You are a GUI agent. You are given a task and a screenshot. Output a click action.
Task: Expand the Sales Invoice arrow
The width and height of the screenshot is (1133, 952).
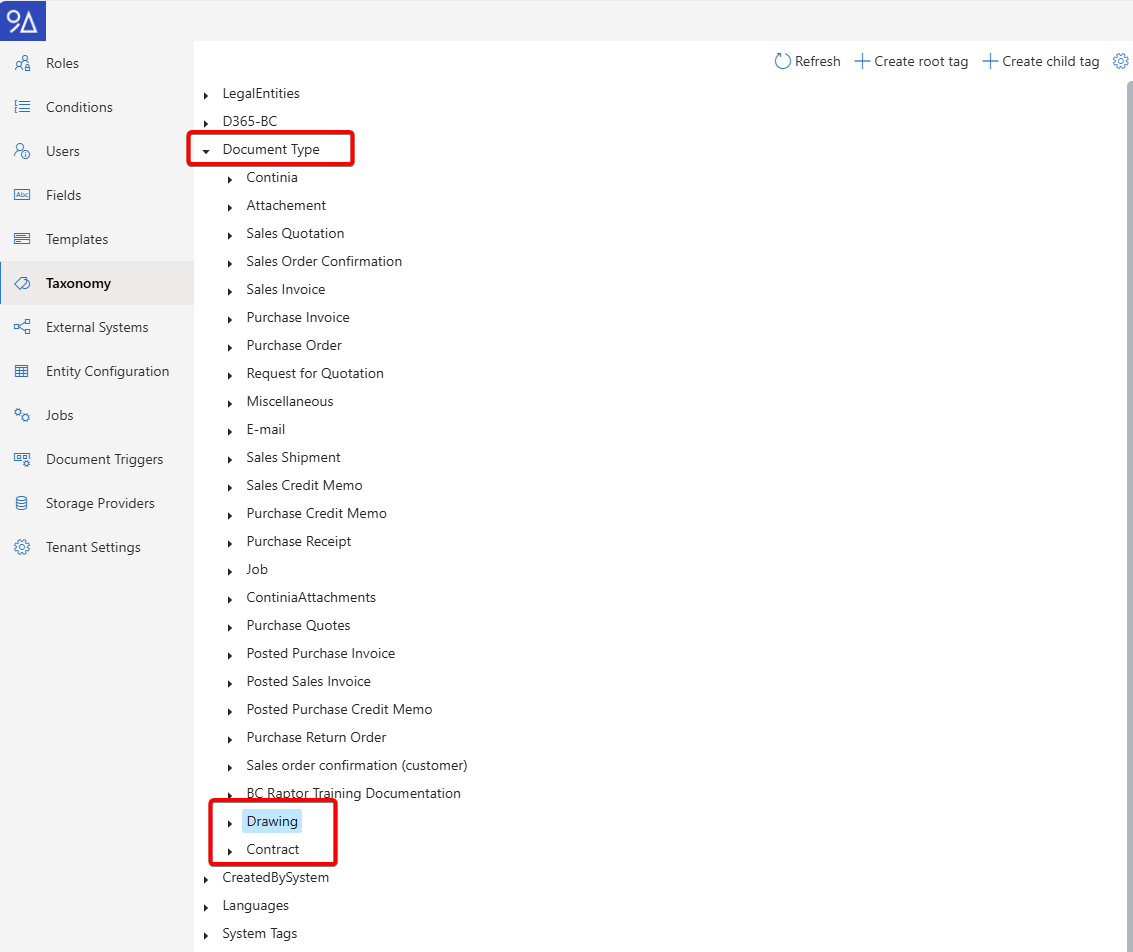(230, 291)
